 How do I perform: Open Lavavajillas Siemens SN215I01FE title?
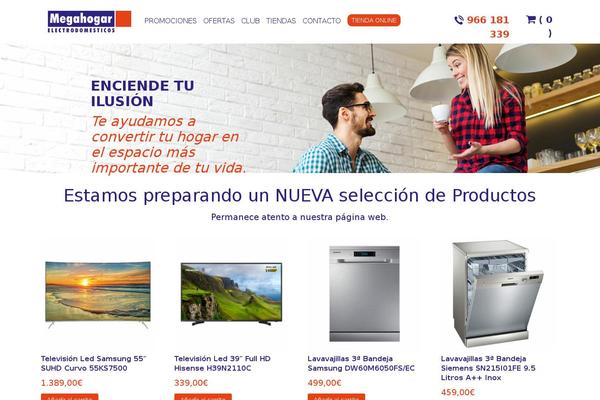tap(488, 368)
